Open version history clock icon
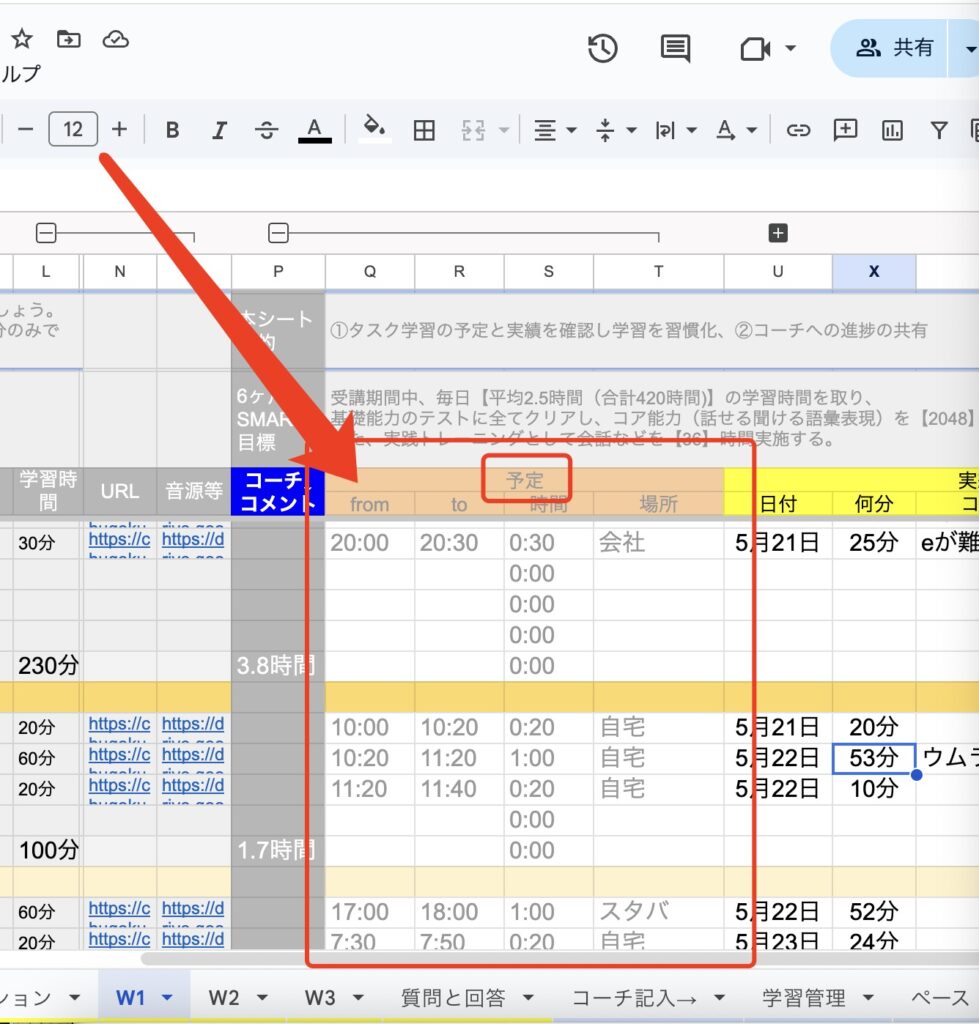979x1024 pixels. pos(602,48)
